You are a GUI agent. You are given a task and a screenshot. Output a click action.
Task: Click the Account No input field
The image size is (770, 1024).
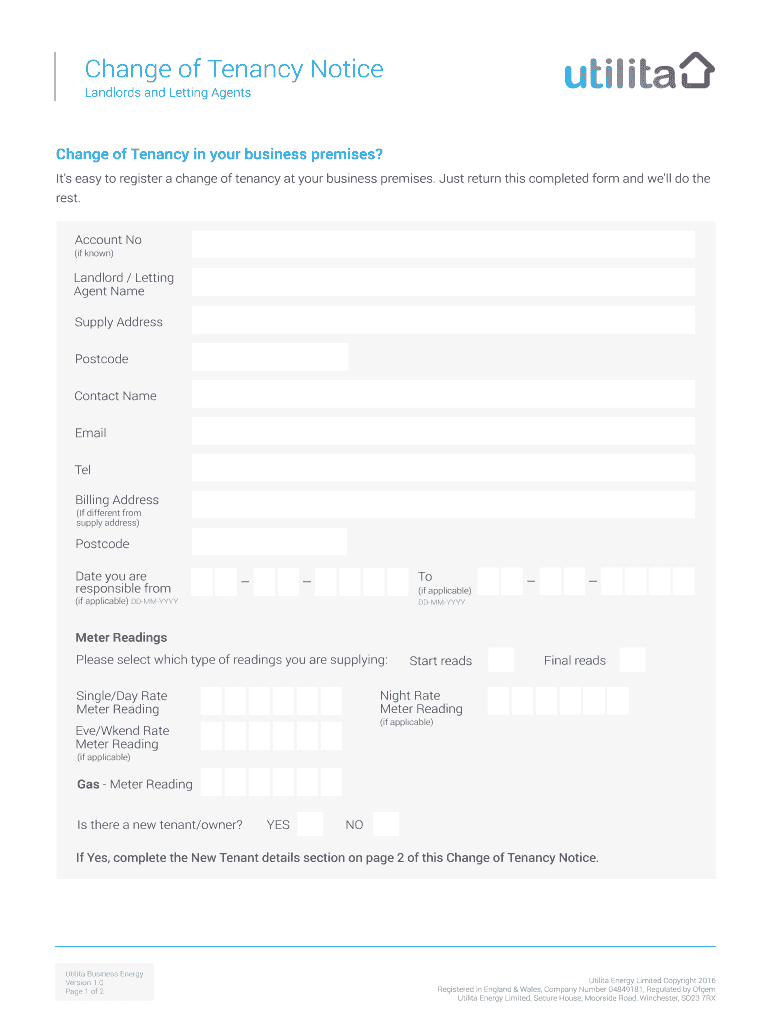click(443, 245)
